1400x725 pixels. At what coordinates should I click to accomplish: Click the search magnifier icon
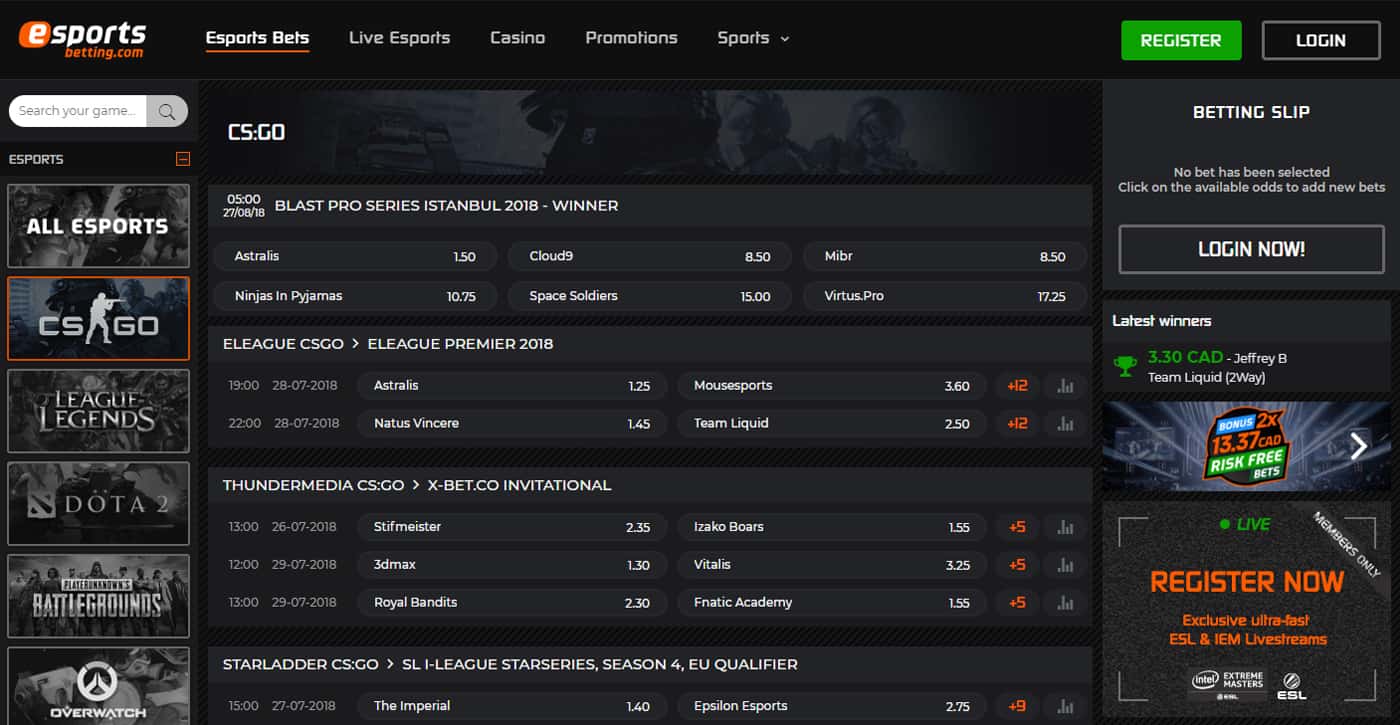click(x=167, y=111)
